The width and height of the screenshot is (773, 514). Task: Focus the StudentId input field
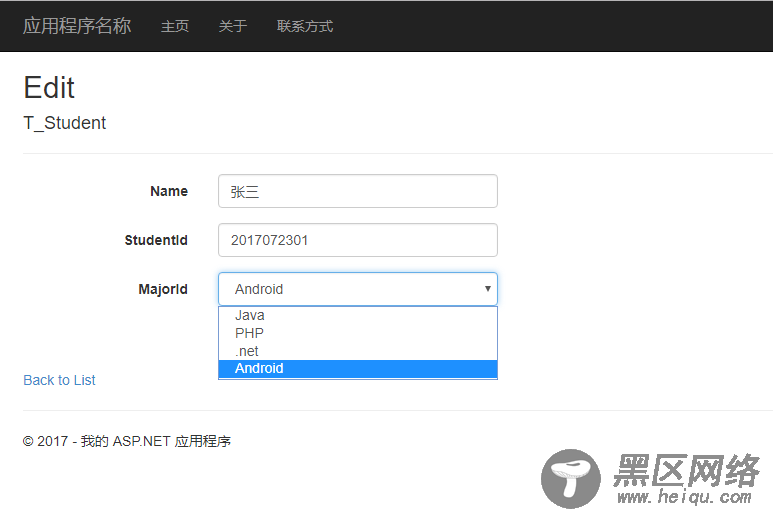click(x=358, y=240)
